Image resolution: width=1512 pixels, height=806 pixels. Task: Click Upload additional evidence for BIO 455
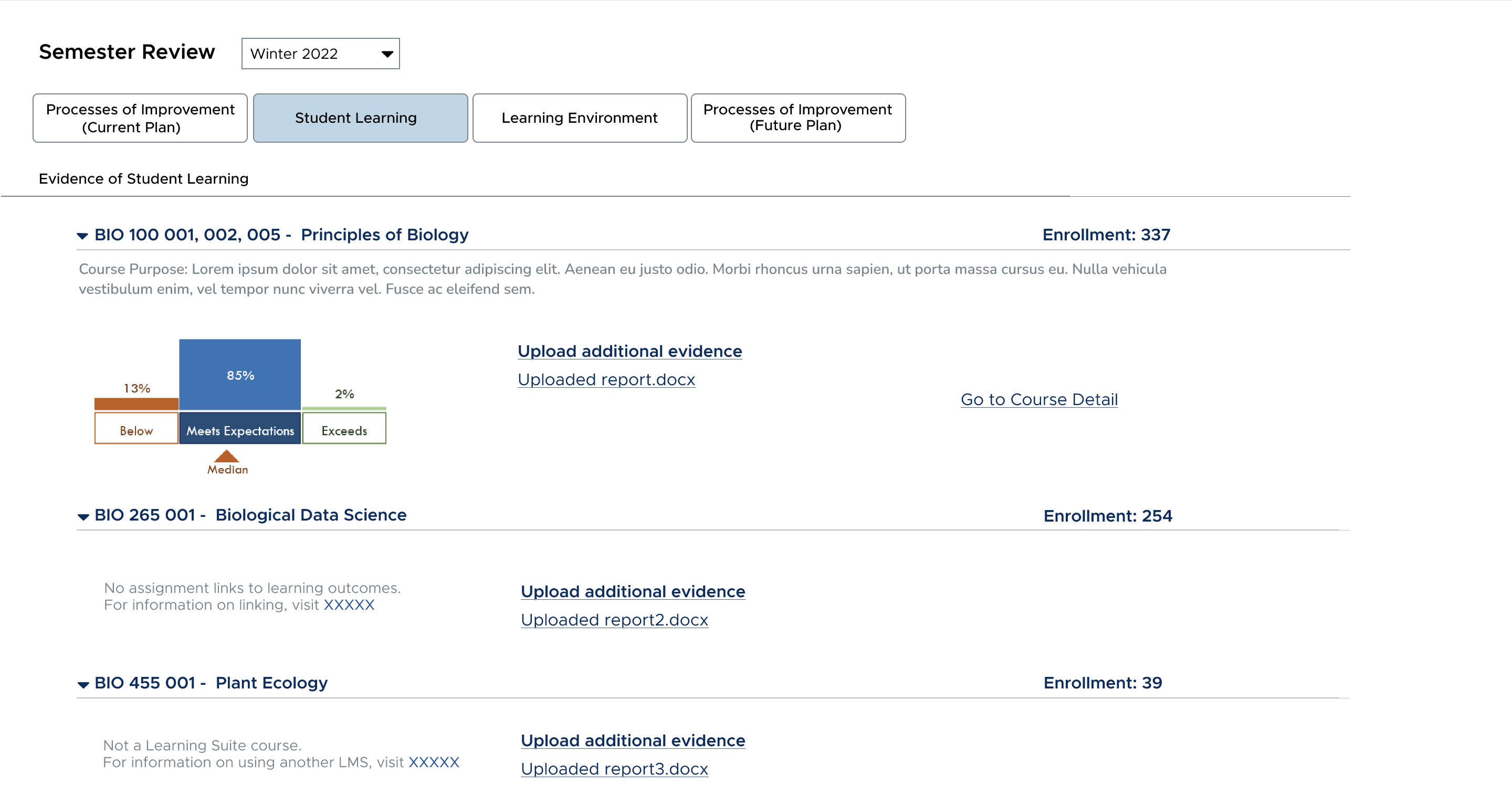pos(633,740)
